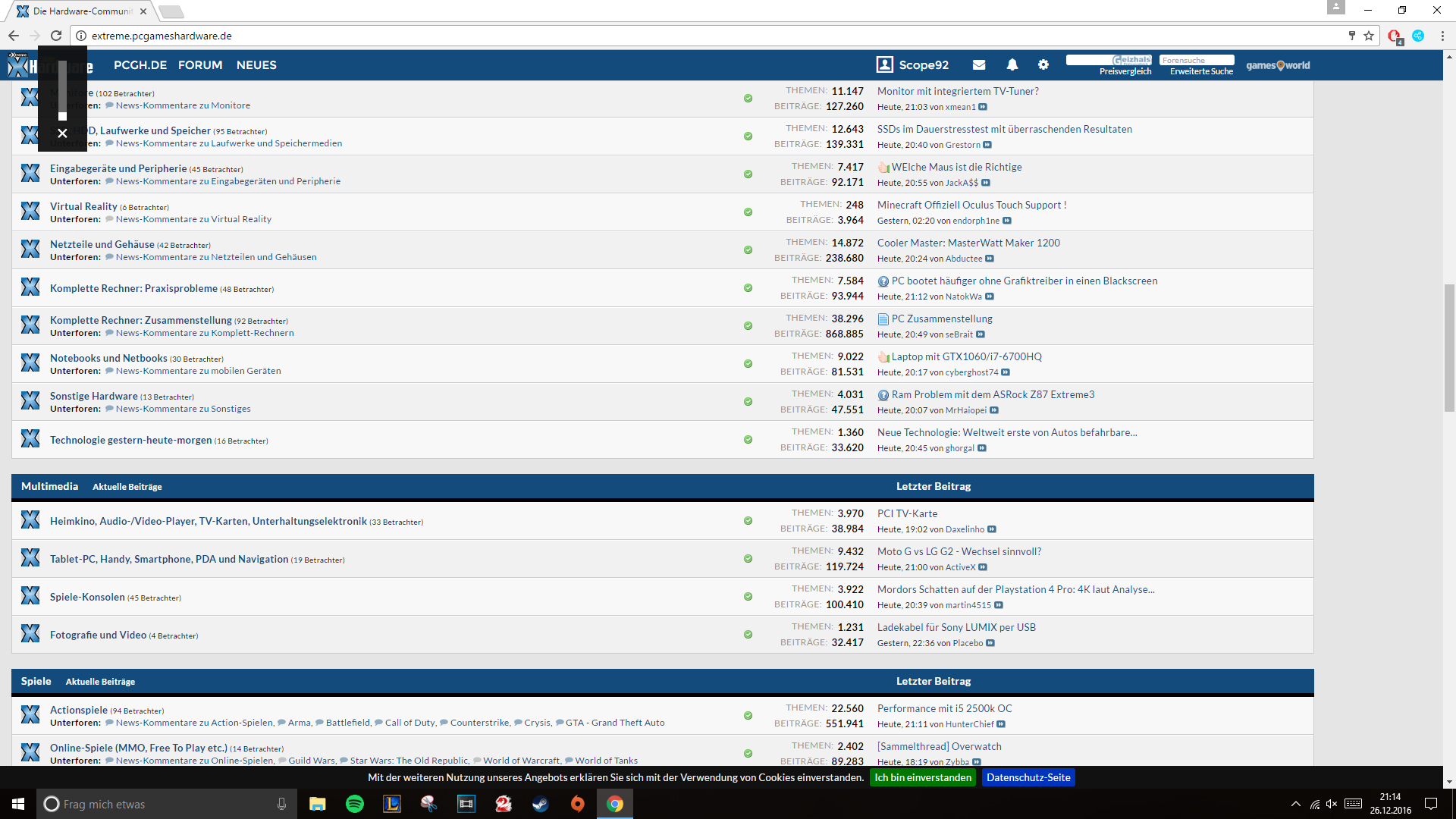Click Cortana microphone icon
Screen dimensions: 1456x819
tap(281, 804)
